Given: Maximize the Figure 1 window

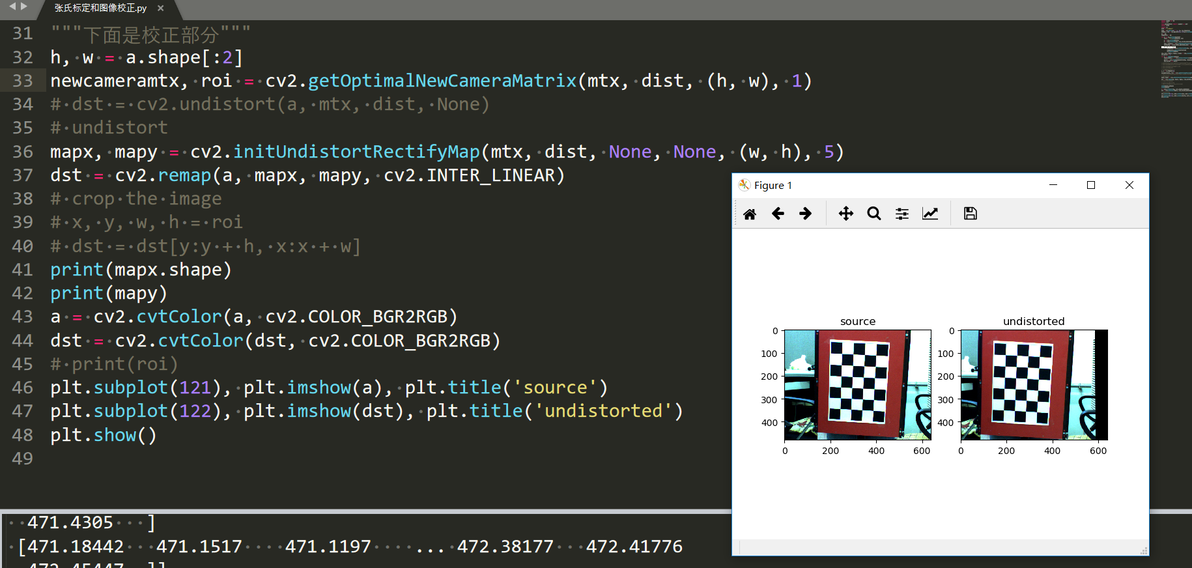Looking at the screenshot, I should coord(1091,186).
